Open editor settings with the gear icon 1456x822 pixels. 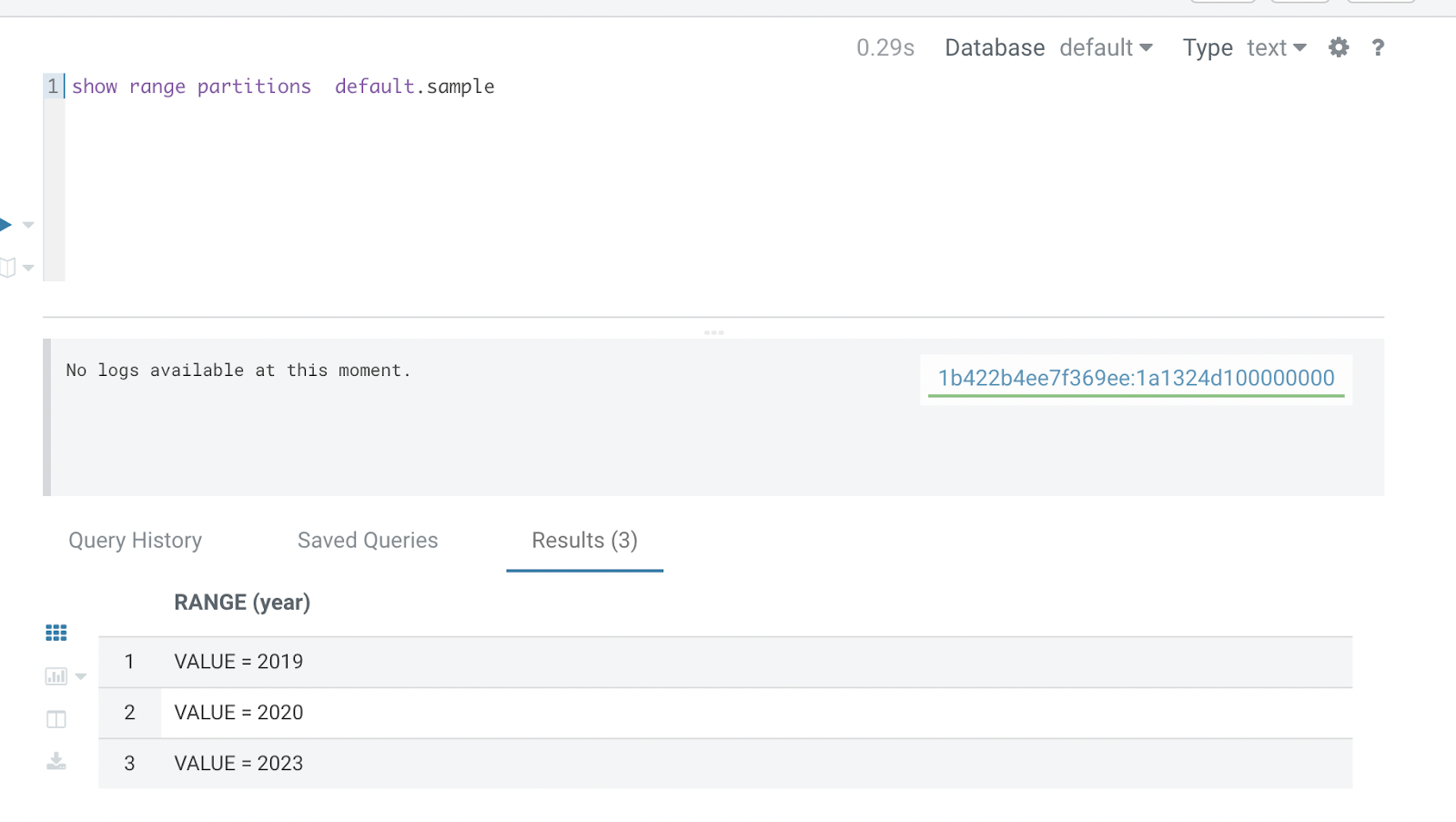[1338, 47]
